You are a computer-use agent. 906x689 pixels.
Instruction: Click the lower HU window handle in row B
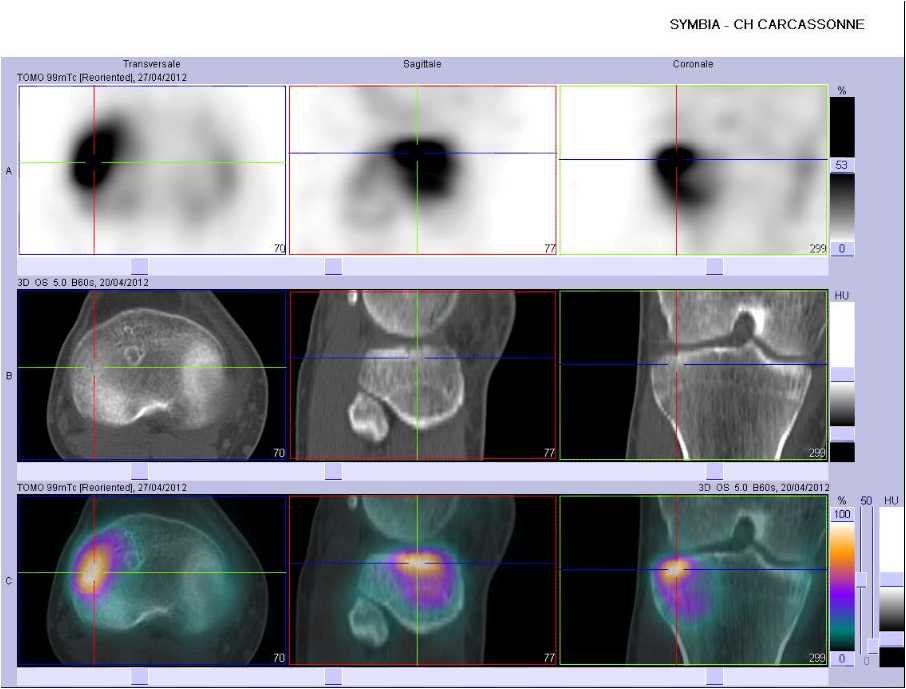pos(842,435)
